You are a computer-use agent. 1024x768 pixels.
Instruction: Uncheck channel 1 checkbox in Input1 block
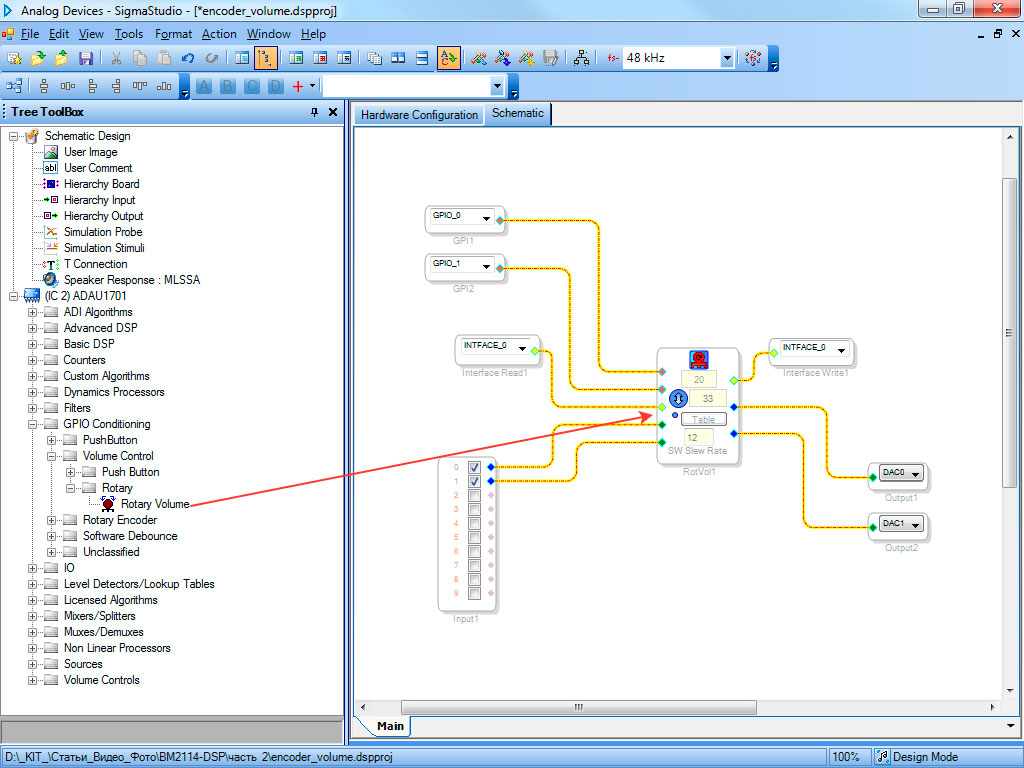[x=474, y=481]
